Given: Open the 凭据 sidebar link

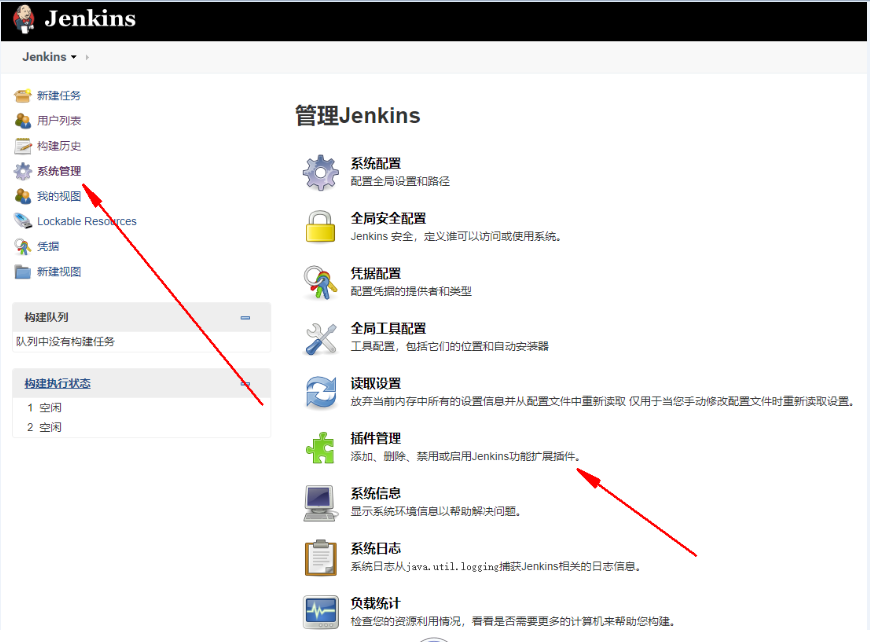Looking at the screenshot, I should pyautogui.click(x=48, y=246).
